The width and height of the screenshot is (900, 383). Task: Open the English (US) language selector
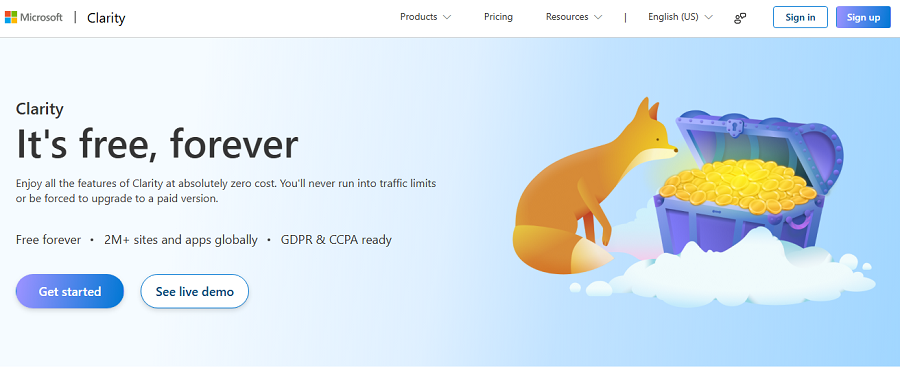click(x=680, y=17)
